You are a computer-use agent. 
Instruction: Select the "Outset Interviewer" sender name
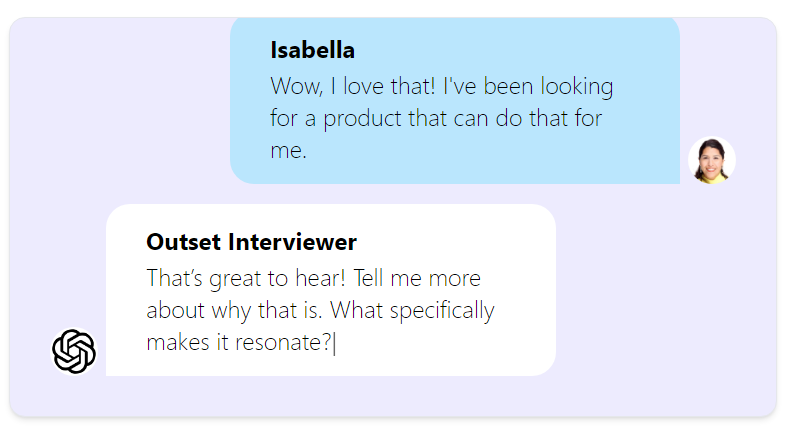tap(251, 242)
